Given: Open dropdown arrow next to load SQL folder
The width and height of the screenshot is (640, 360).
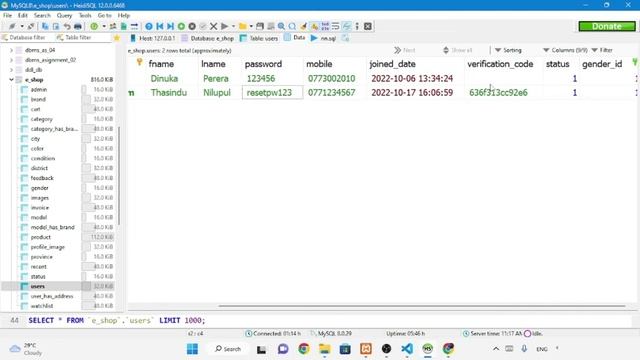Looking at the screenshot, I should pos(251,27).
